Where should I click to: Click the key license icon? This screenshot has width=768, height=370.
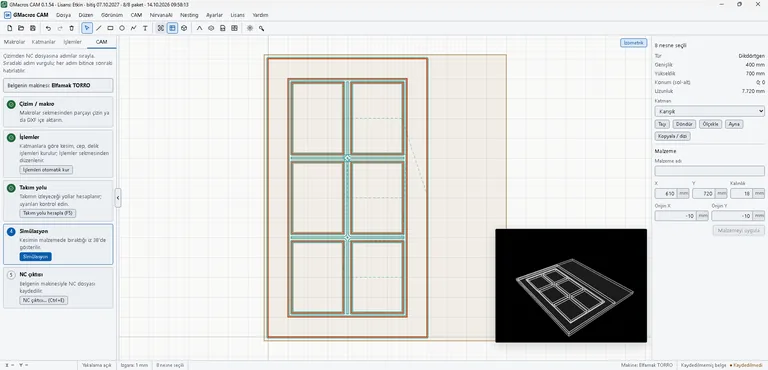262,28
